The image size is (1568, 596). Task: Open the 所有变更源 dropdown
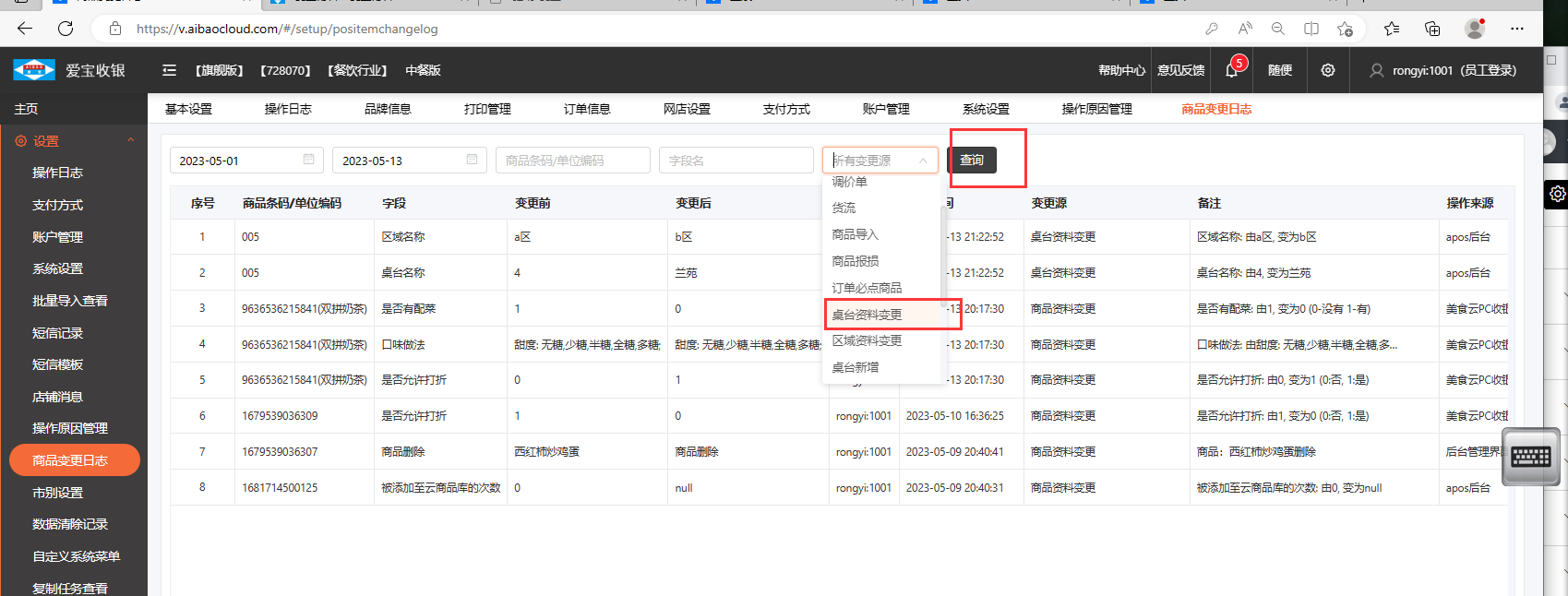pos(879,161)
